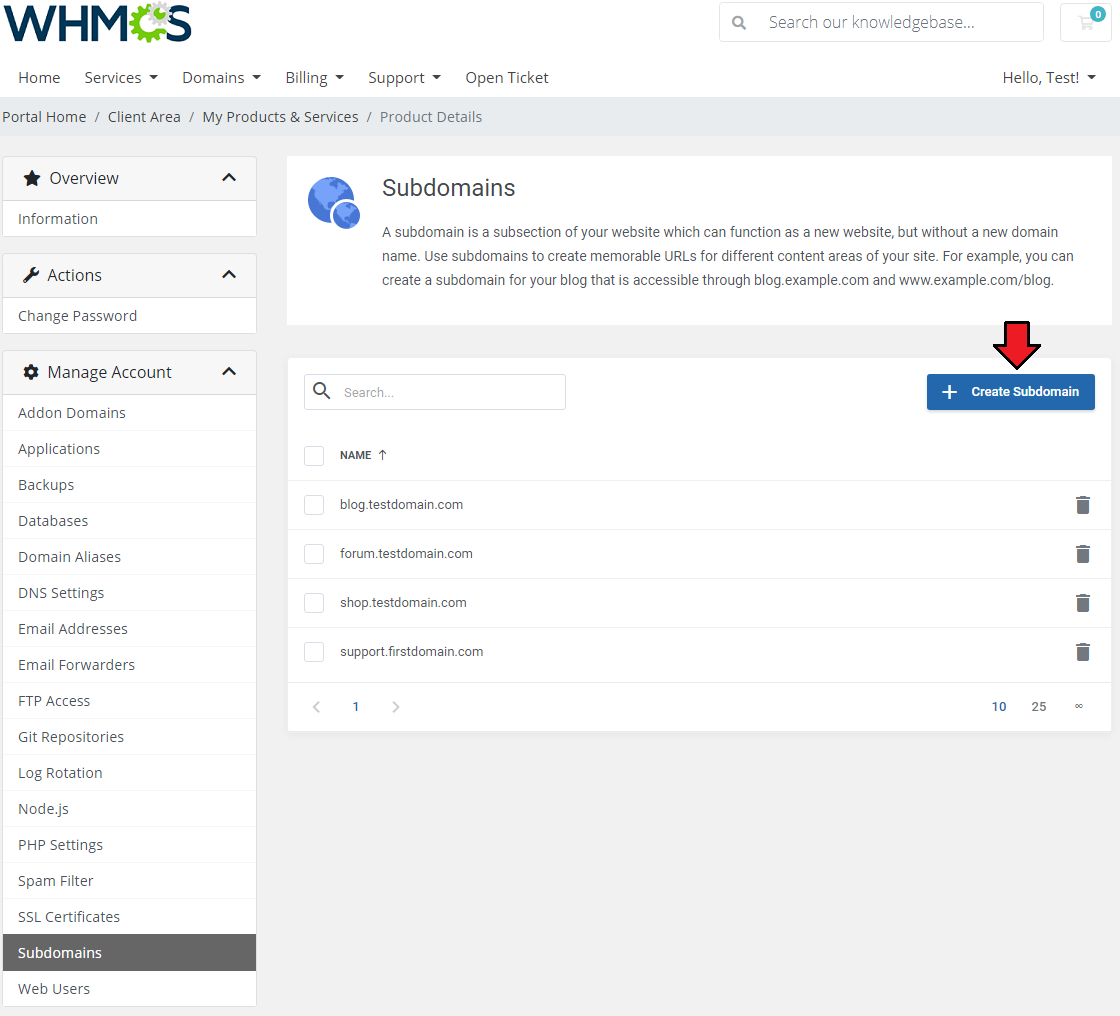Image resolution: width=1120 pixels, height=1016 pixels.
Task: Open Spam Filter in sidebar
Action: tap(129, 881)
